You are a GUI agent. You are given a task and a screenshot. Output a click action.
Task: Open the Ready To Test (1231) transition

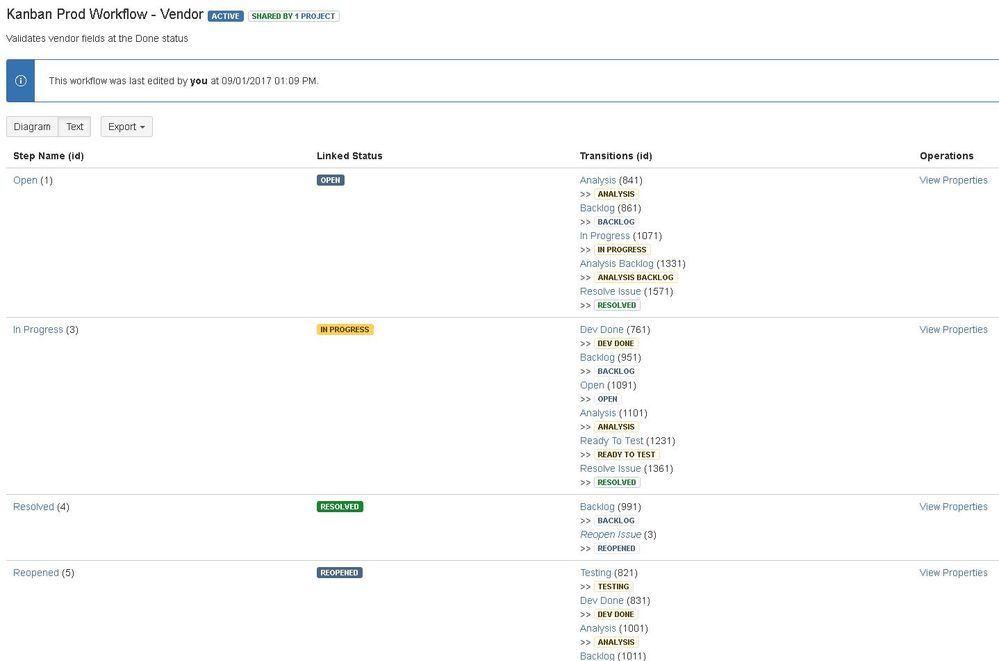612,441
